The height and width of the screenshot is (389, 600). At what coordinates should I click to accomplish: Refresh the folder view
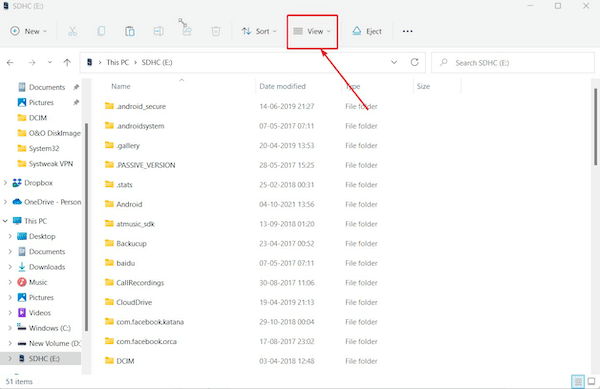tap(414, 62)
